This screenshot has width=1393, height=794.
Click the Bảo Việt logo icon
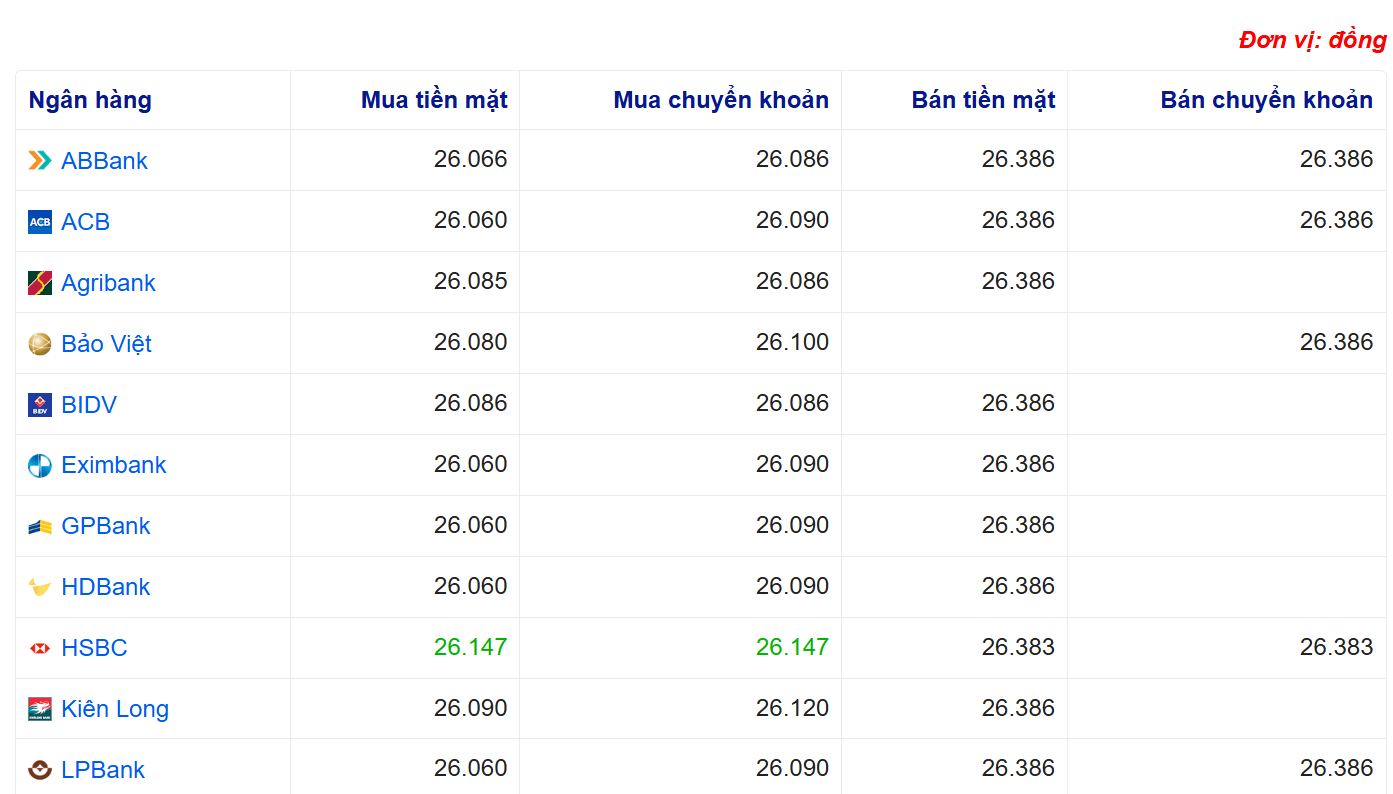click(40, 344)
